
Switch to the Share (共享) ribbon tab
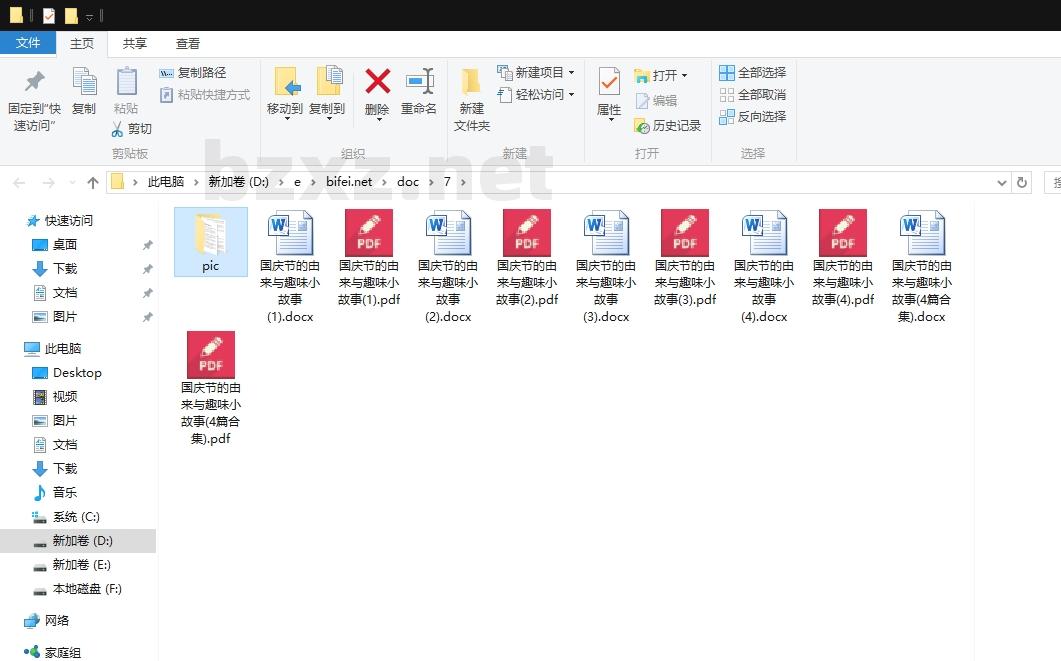(135, 44)
